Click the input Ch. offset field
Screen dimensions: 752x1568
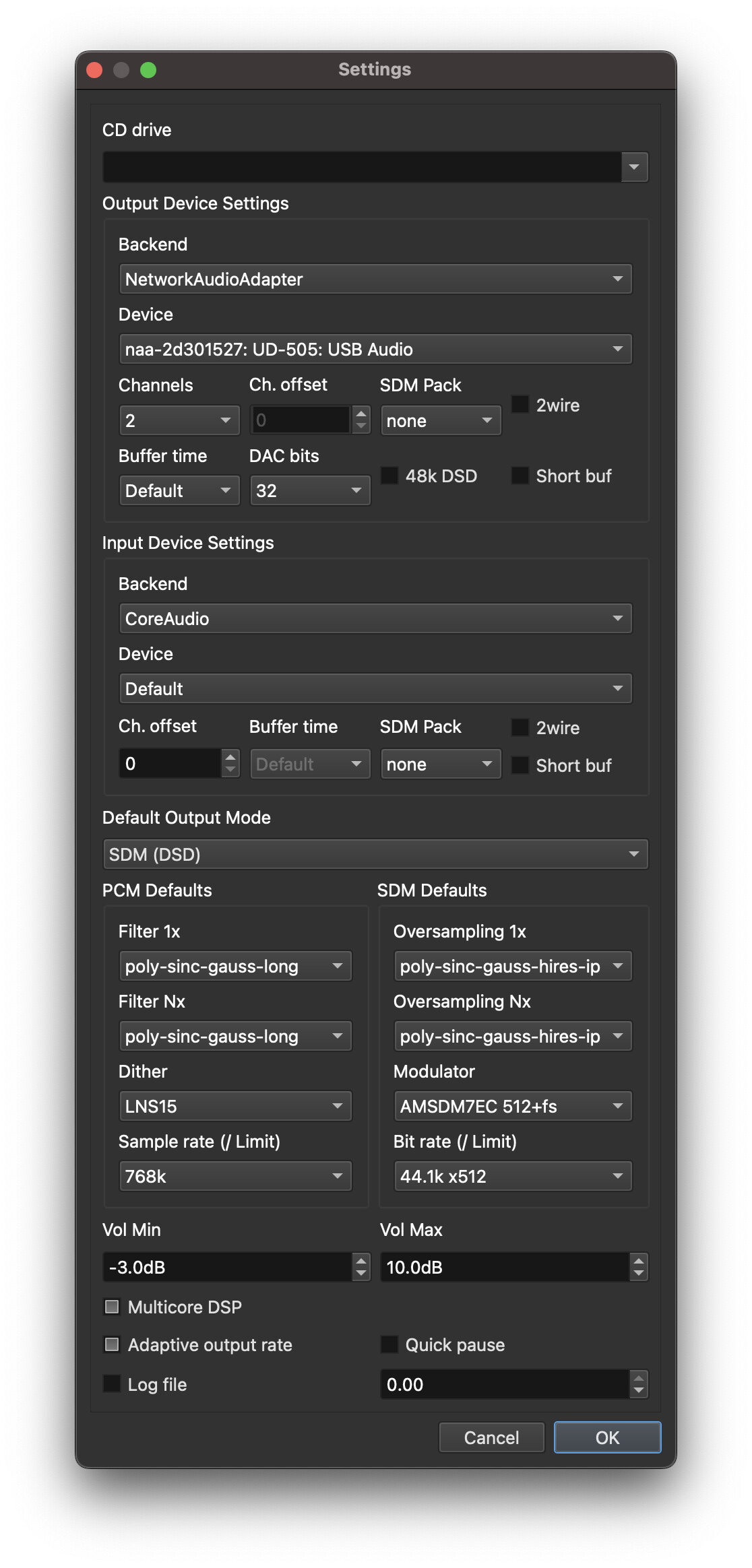[170, 764]
